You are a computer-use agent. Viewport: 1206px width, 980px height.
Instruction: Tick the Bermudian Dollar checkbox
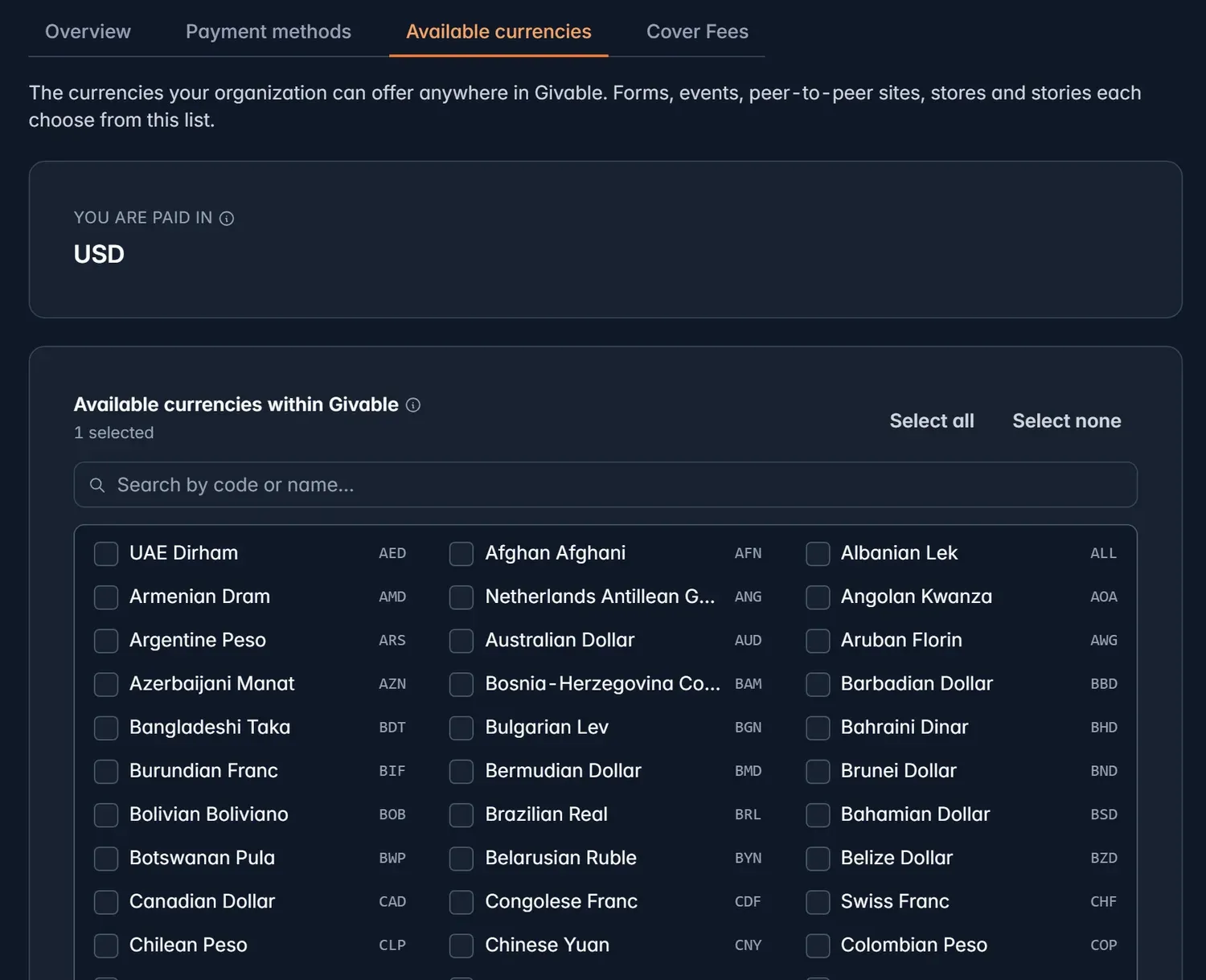coord(461,772)
